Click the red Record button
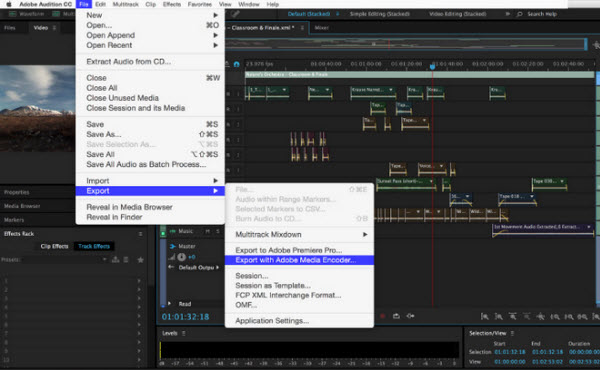This screenshot has width=600, height=370. pyautogui.click(x=382, y=316)
